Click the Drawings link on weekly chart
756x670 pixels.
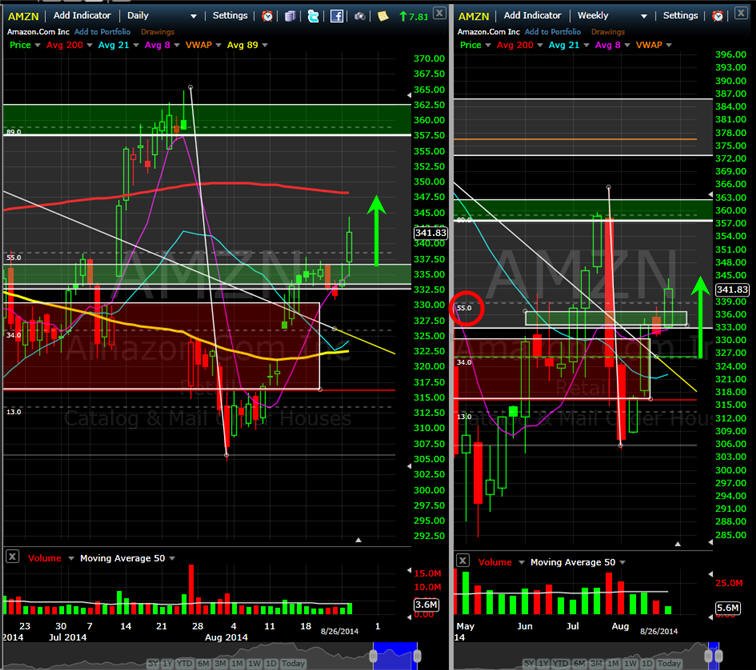click(608, 32)
